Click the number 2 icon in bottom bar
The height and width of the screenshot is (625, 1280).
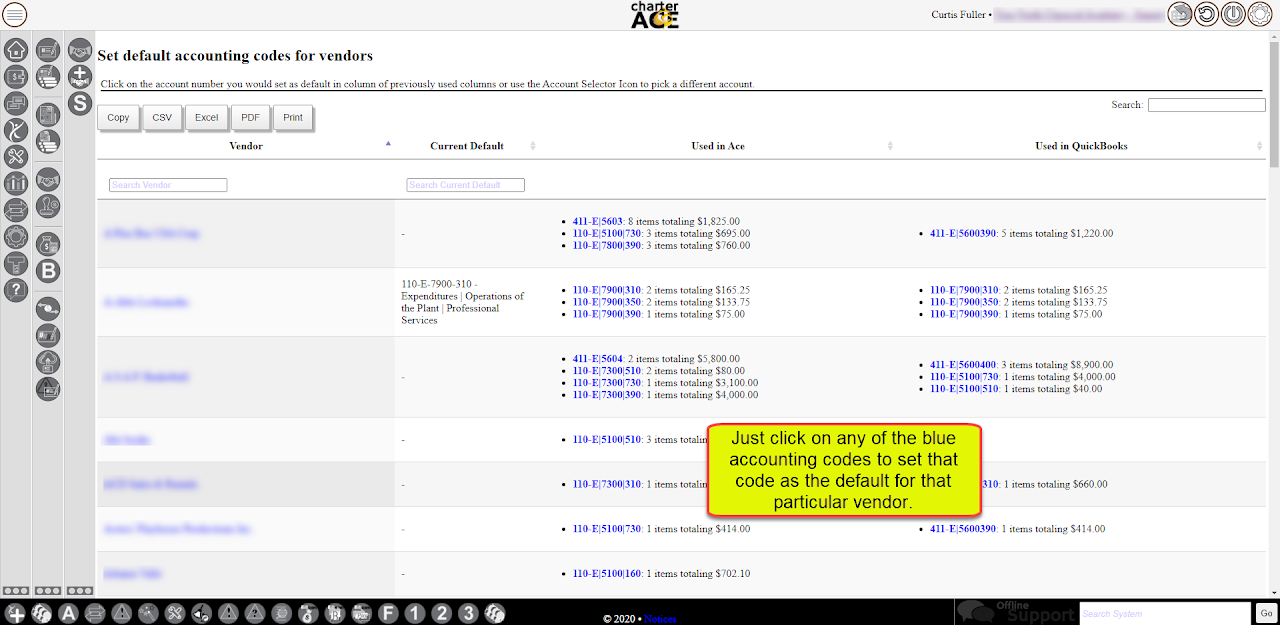click(442, 613)
